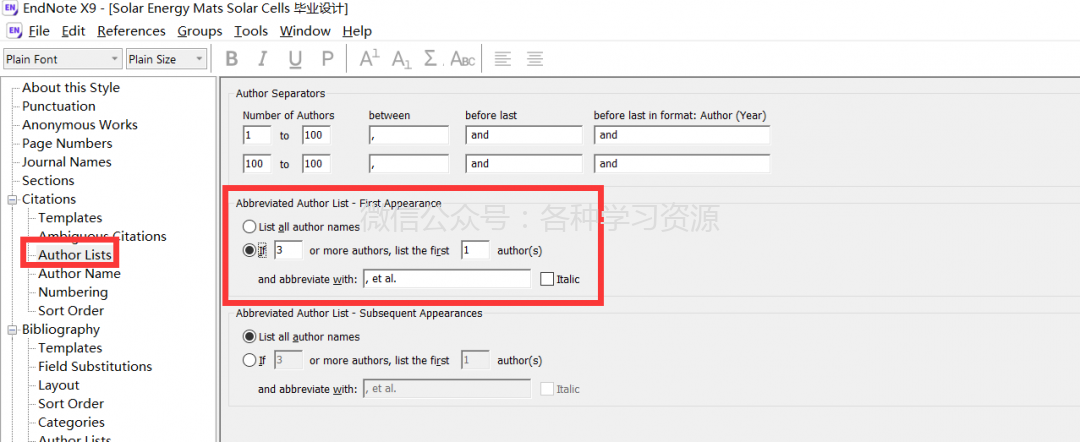Screen dimensions: 1080x442
Task: Click first row before last field
Action: [523, 135]
